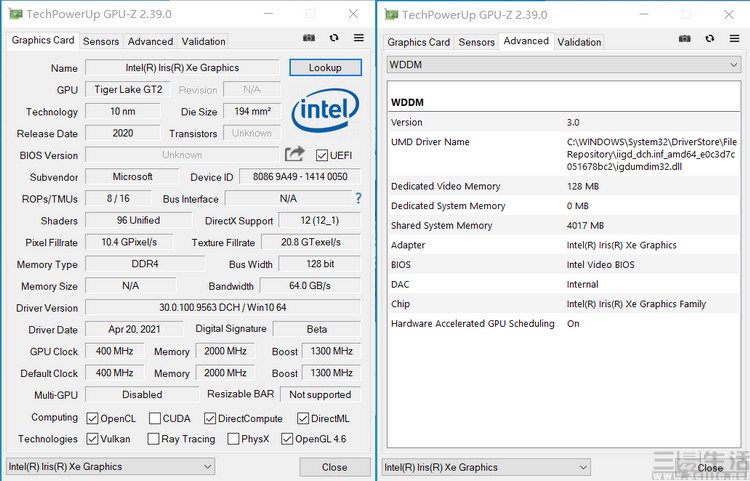Toggle the DirectML checkbox
This screenshot has height=481, width=750.
coord(303,418)
